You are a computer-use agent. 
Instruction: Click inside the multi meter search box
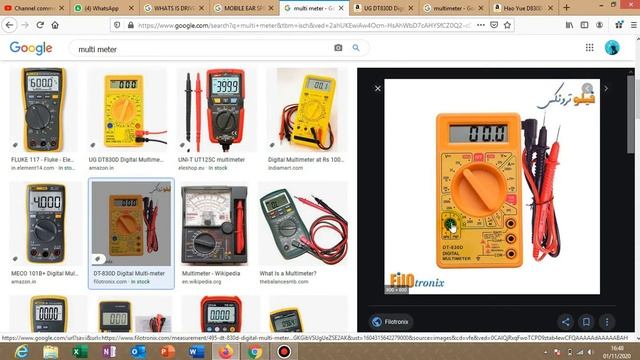[x=204, y=49]
